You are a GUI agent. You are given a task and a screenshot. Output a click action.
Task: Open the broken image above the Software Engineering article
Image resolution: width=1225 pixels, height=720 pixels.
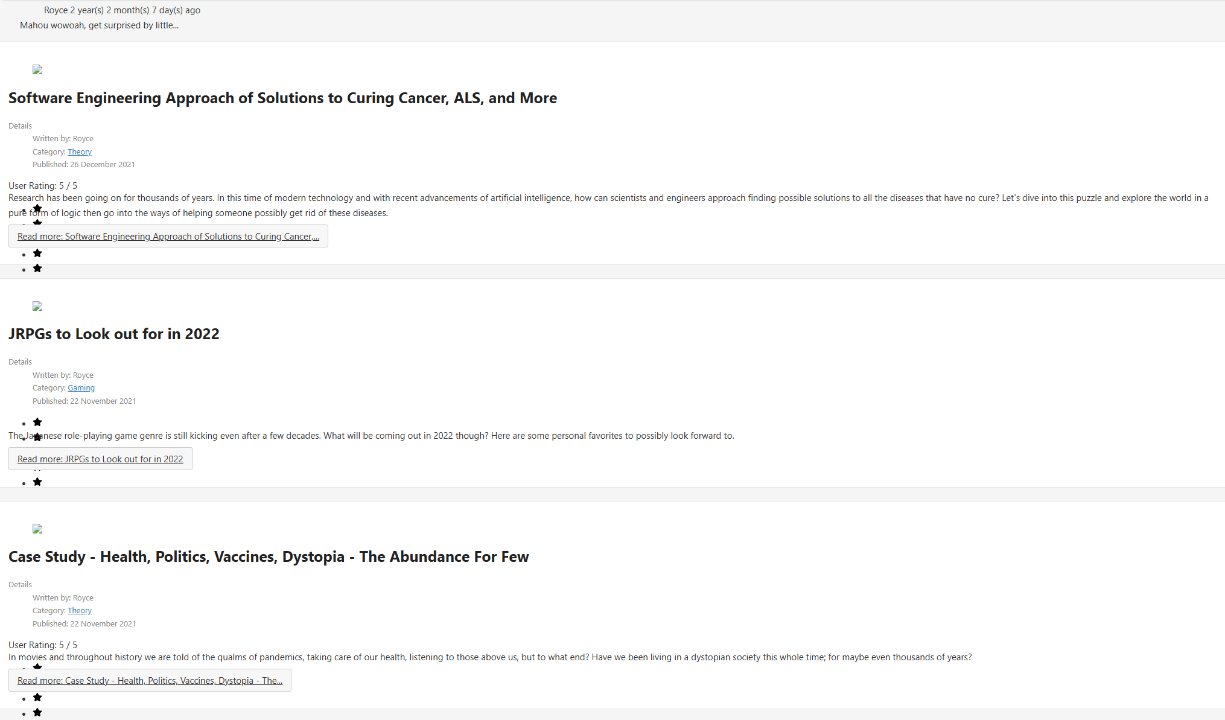click(37, 70)
